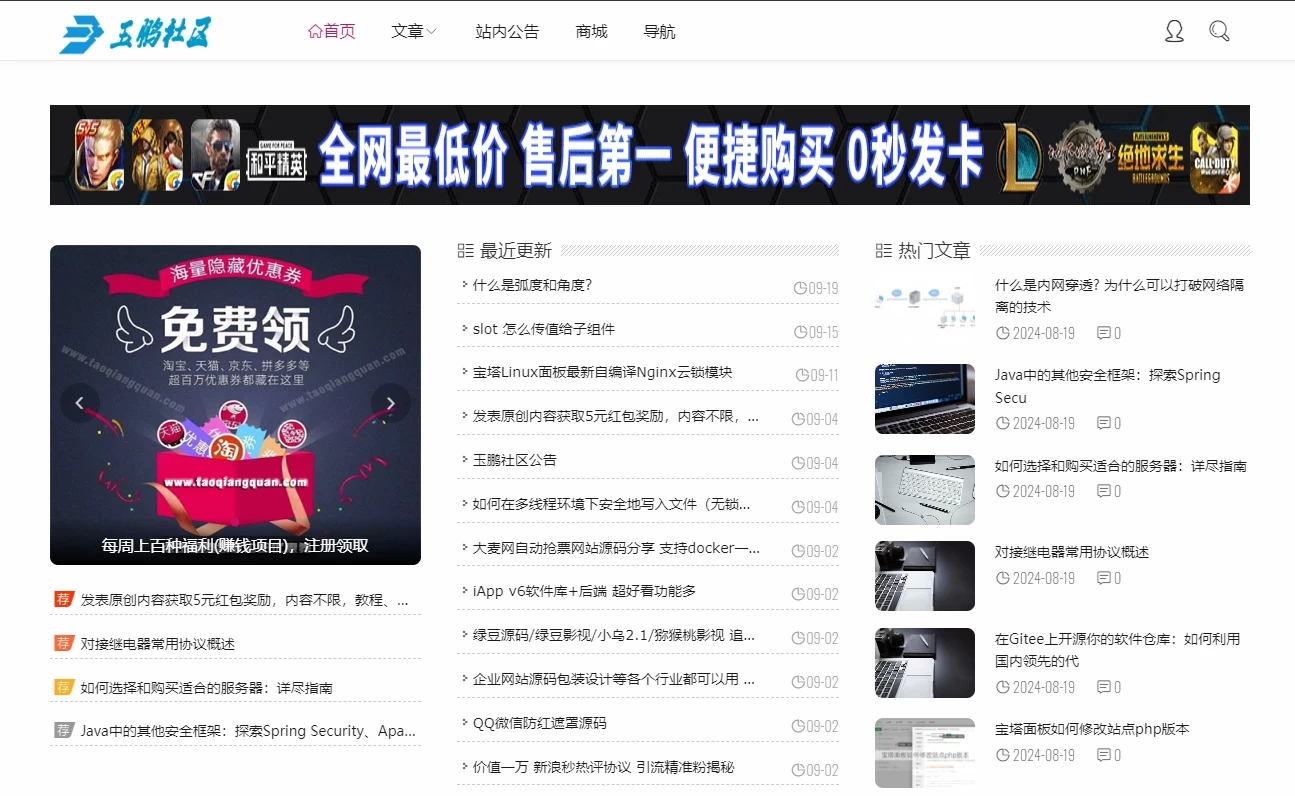Open the 商城 menu item
The height and width of the screenshot is (796, 1295).
point(590,31)
